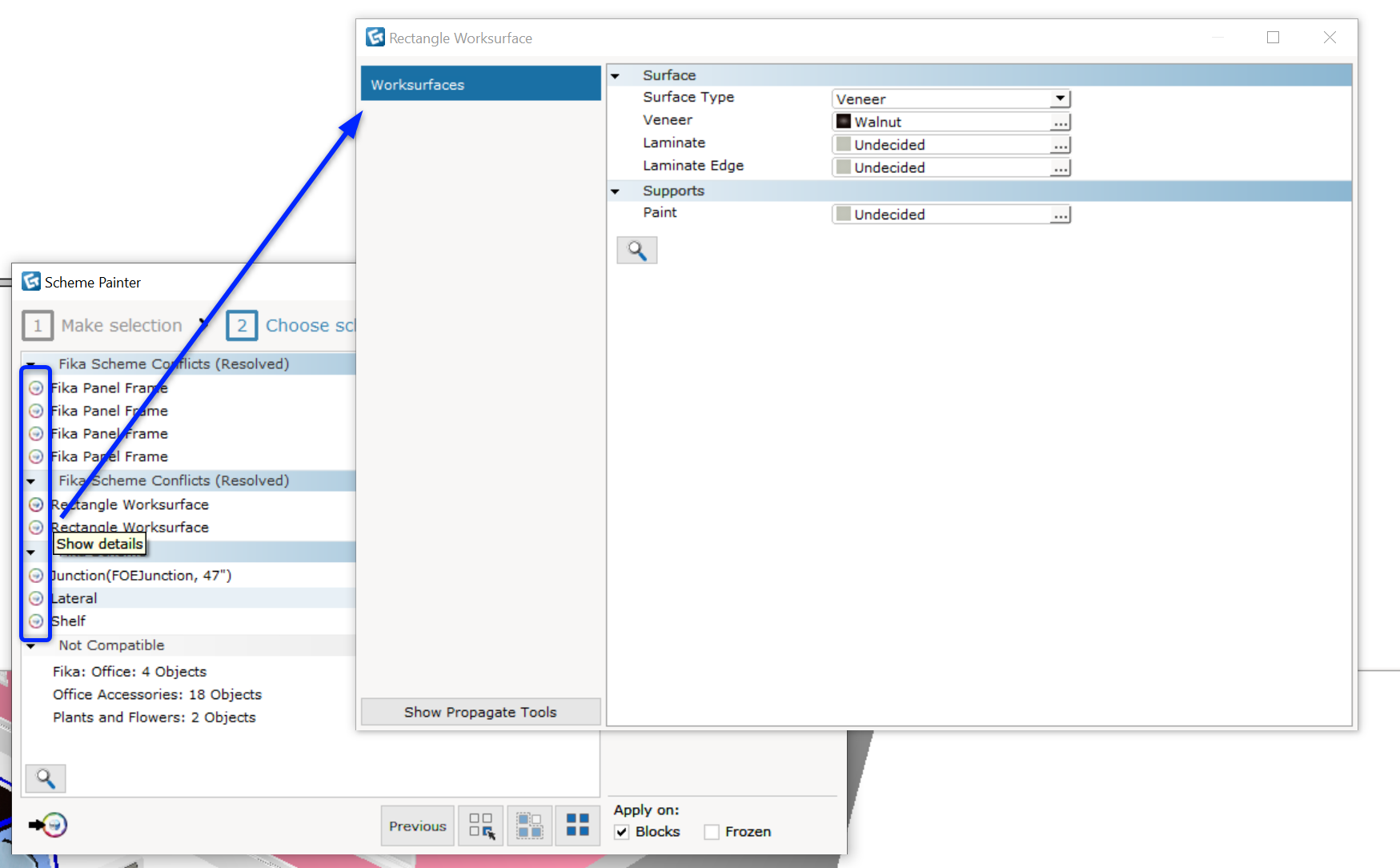Image resolution: width=1400 pixels, height=868 pixels.
Task: Collapse the second Fika Scheme Conflicts group
Action: [x=30, y=481]
